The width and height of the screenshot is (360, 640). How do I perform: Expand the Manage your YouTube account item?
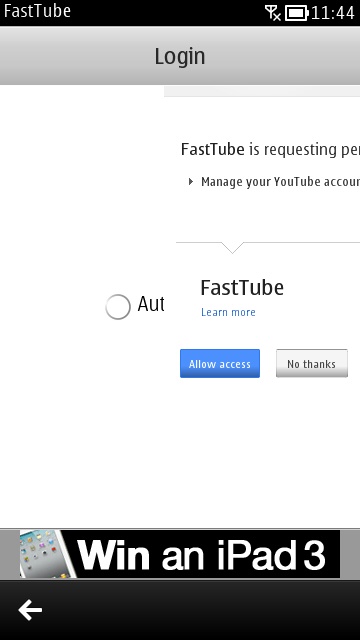pos(191,182)
